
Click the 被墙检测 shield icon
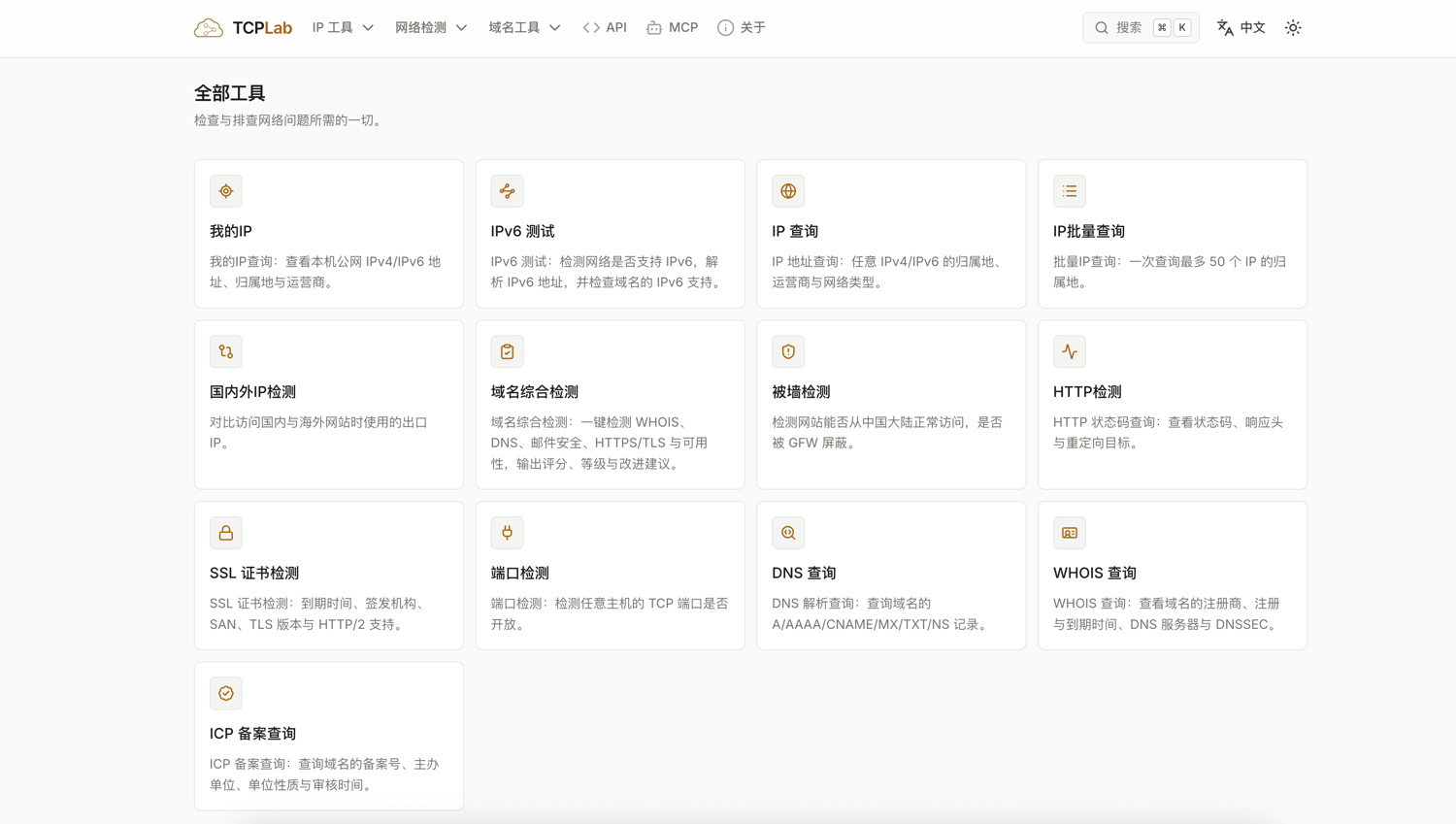coord(788,351)
